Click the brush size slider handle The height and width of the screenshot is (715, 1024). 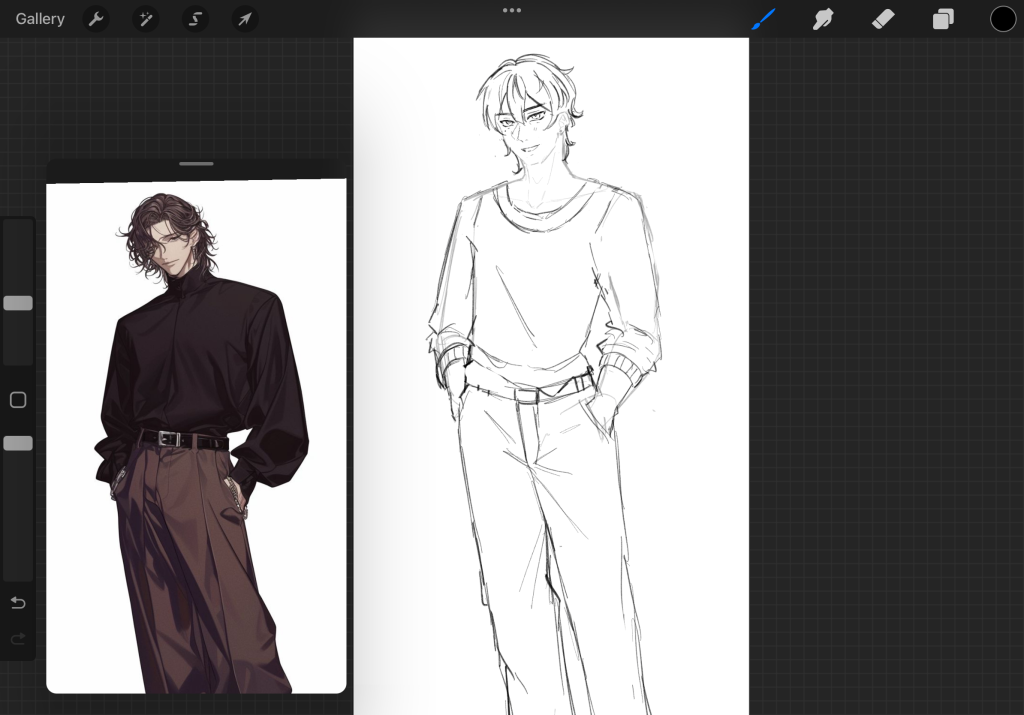coord(18,303)
